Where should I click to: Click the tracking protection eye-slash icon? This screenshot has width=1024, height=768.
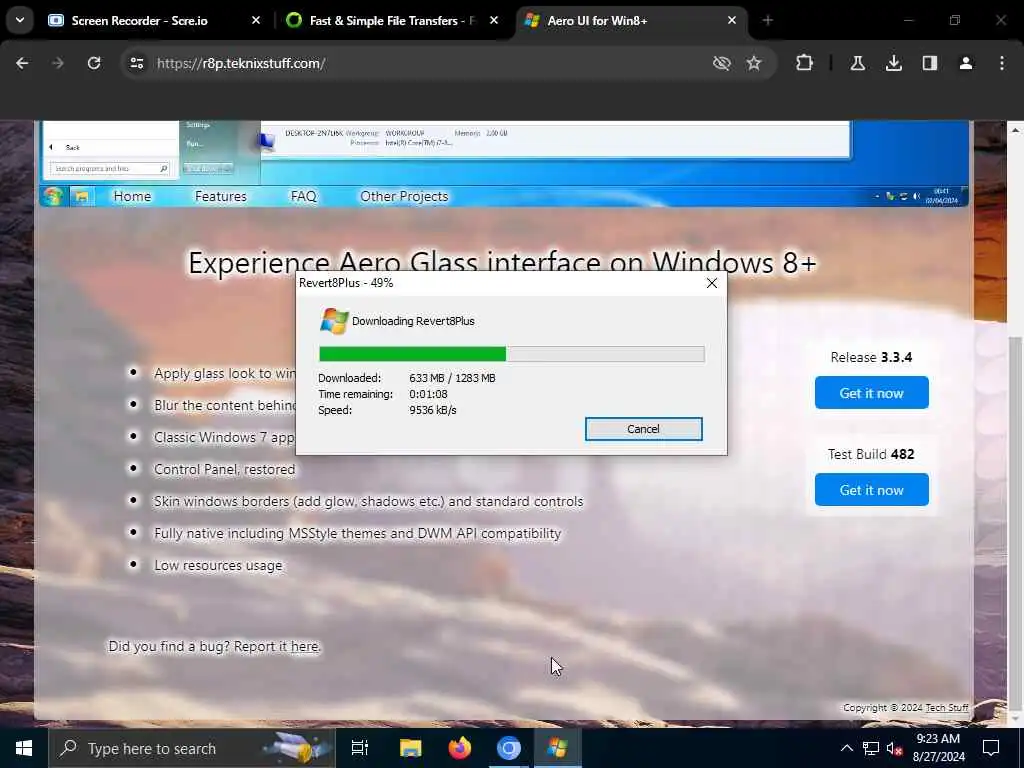tap(722, 63)
